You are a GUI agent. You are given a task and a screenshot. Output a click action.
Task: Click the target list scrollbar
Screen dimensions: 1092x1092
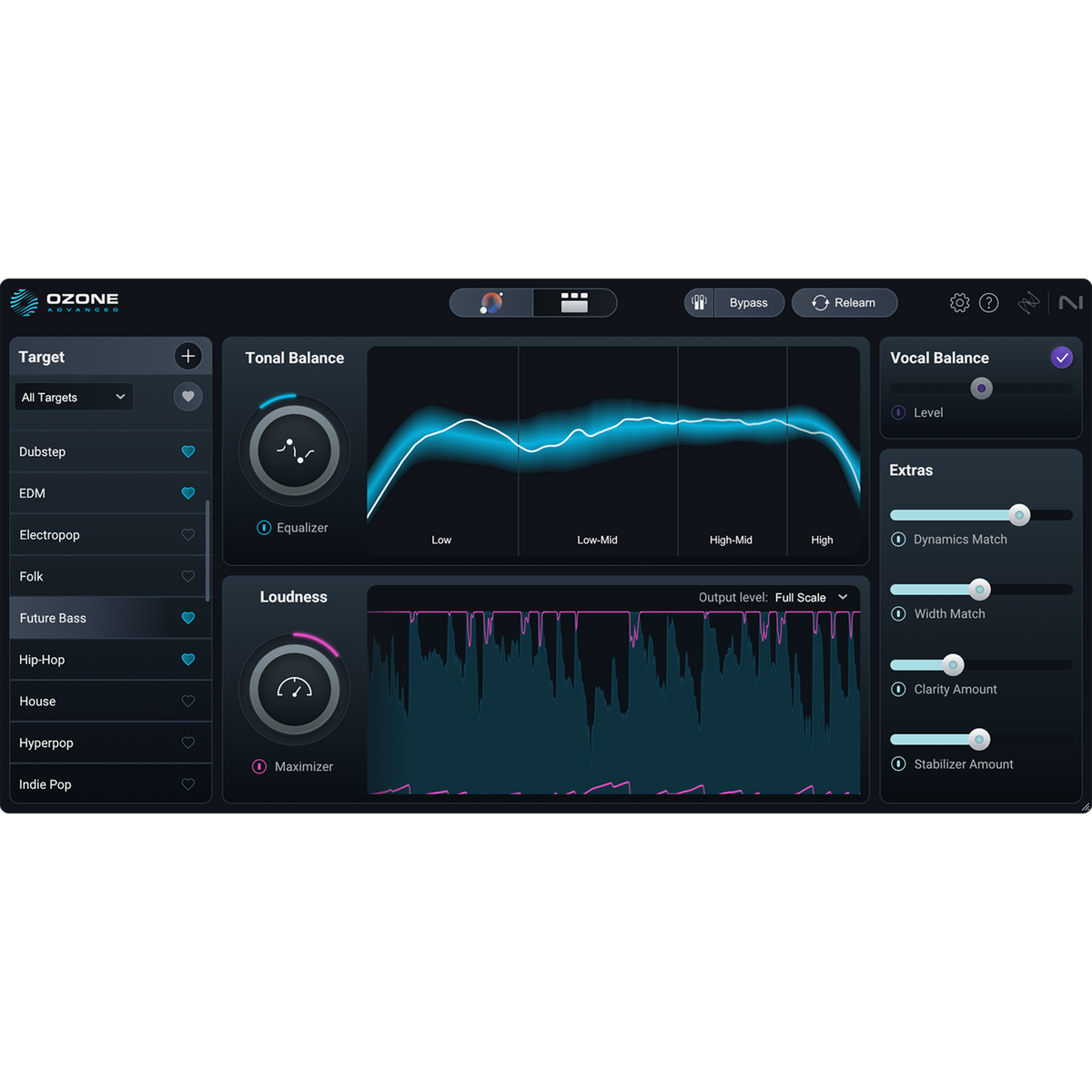(x=207, y=551)
